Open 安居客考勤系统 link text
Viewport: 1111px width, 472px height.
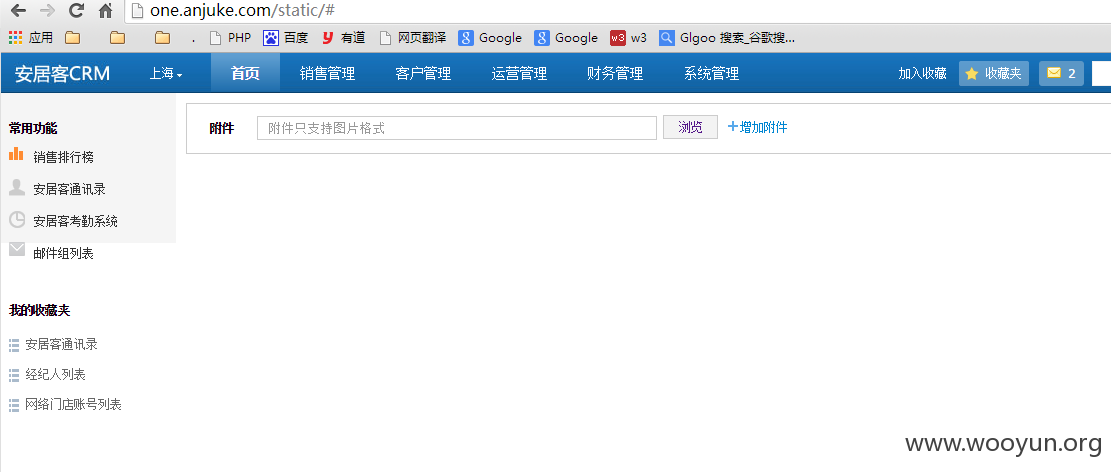pos(76,222)
